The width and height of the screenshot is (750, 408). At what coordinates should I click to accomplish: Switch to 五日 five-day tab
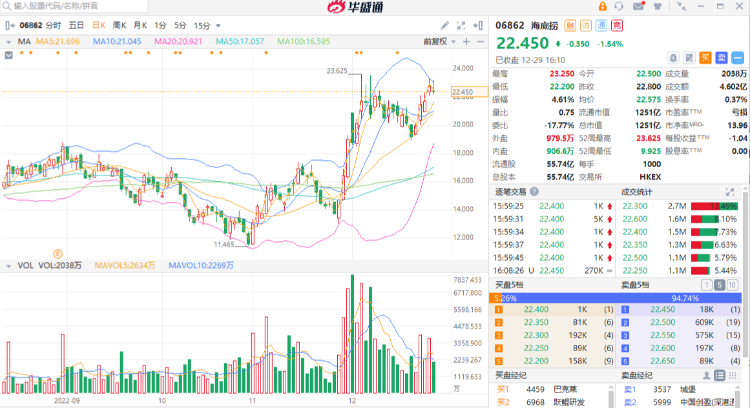click(x=76, y=25)
